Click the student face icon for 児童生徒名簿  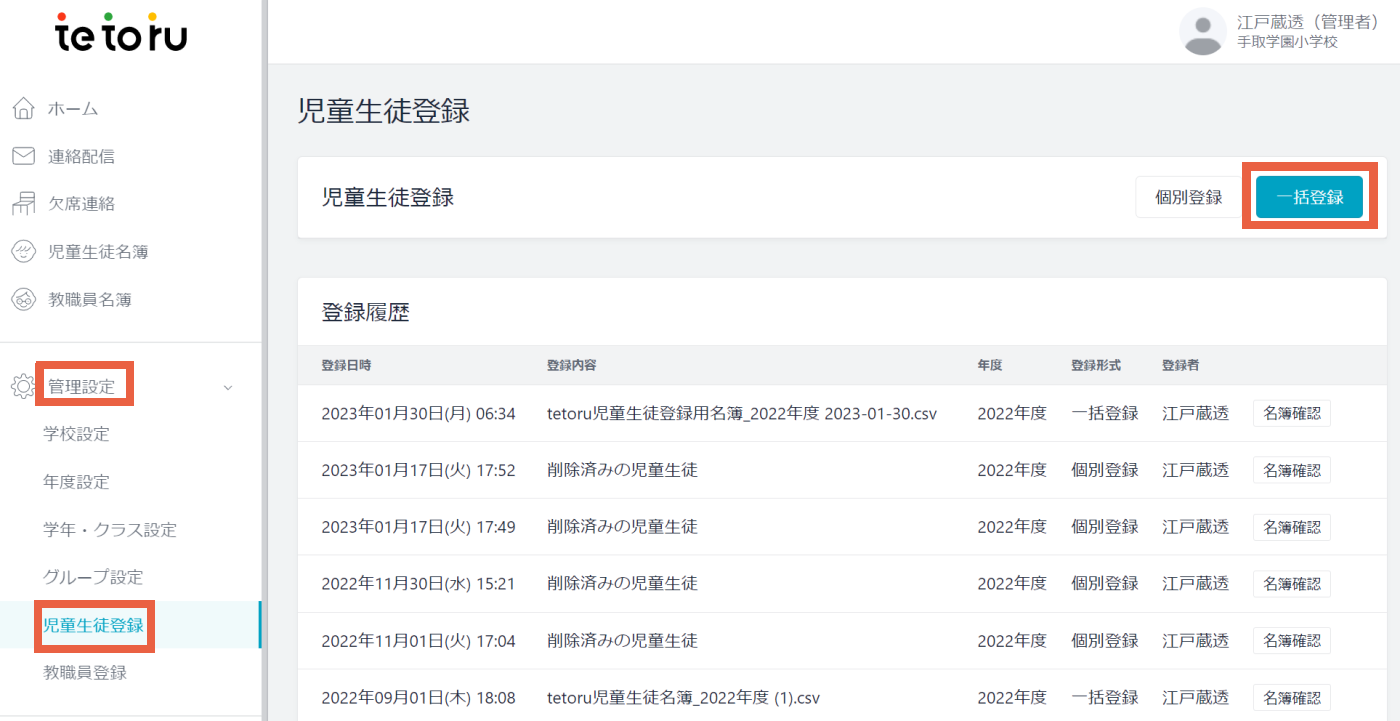coord(24,251)
